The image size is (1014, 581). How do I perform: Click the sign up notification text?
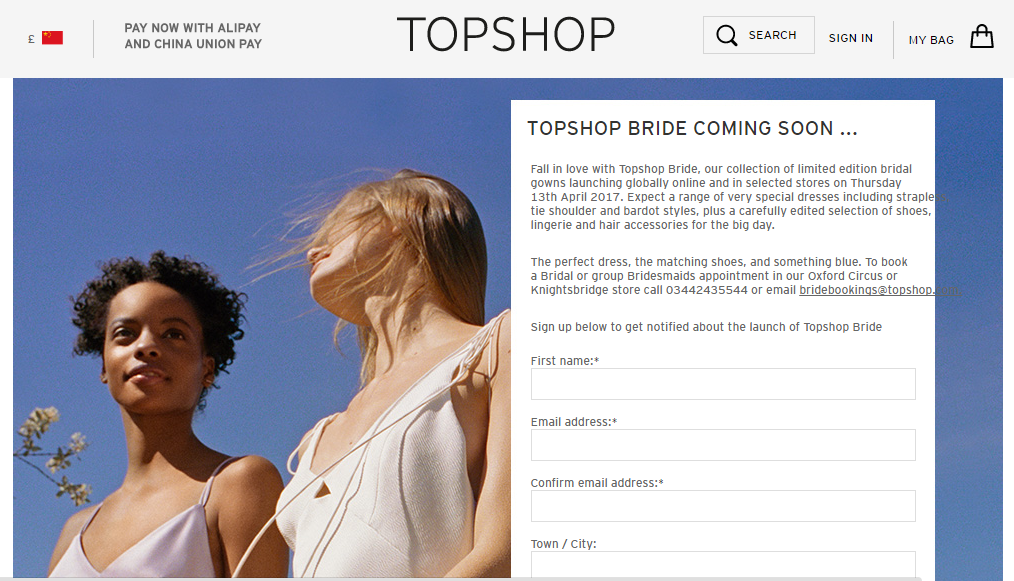706,327
